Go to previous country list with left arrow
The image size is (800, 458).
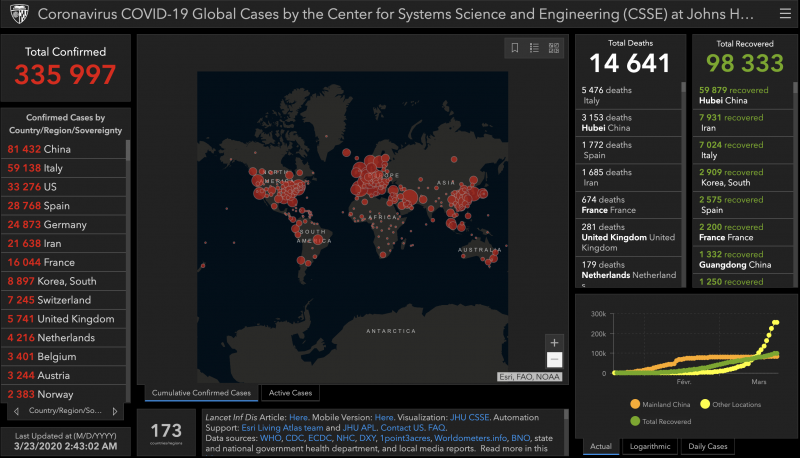point(16,411)
